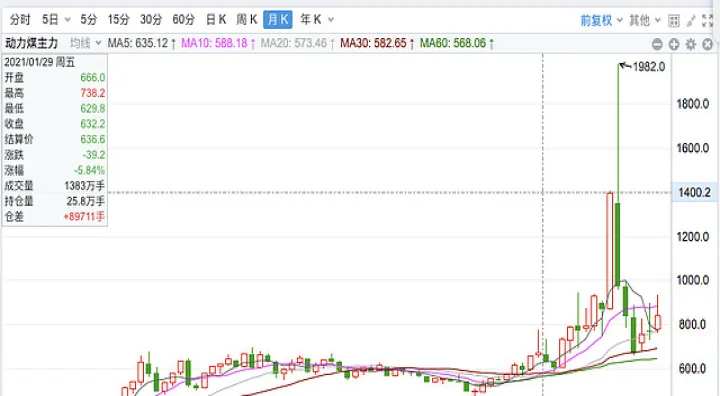Expand the dropdown arrow beside 年K
The image size is (720, 396).
pyautogui.click(x=331, y=20)
